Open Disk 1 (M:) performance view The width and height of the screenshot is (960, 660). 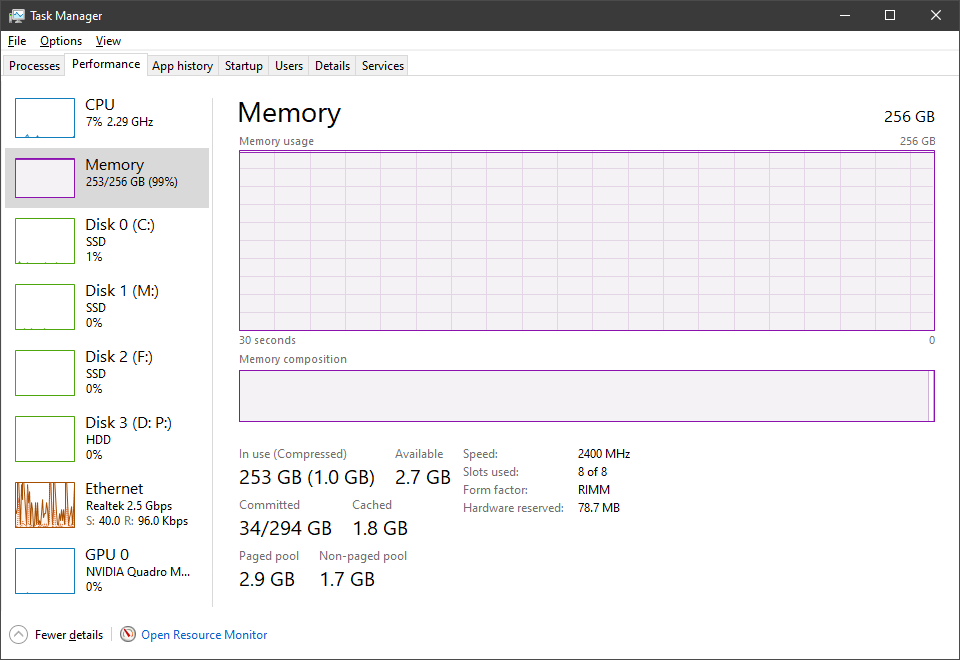(x=107, y=307)
